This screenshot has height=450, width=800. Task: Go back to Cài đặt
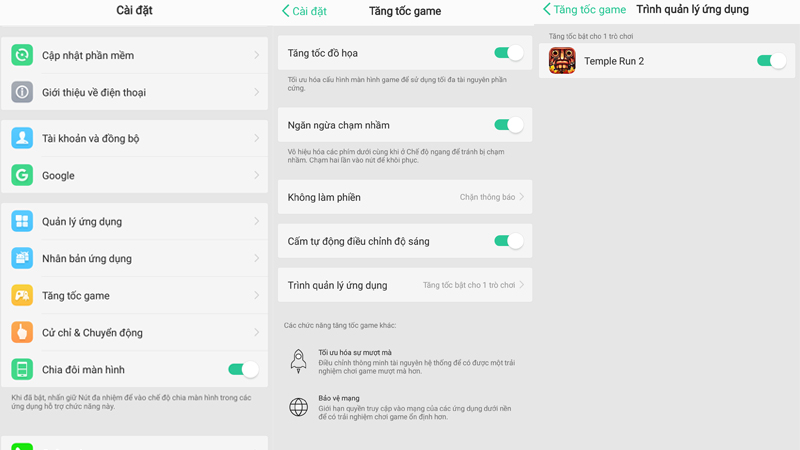coord(305,11)
